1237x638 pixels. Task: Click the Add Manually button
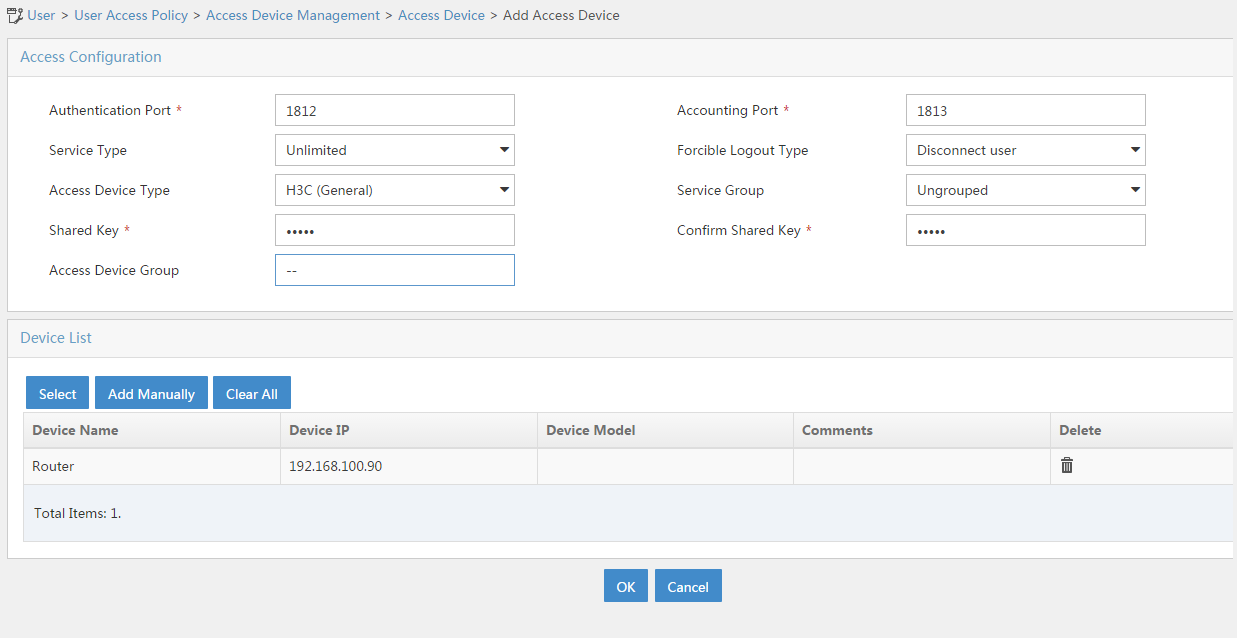pos(151,392)
